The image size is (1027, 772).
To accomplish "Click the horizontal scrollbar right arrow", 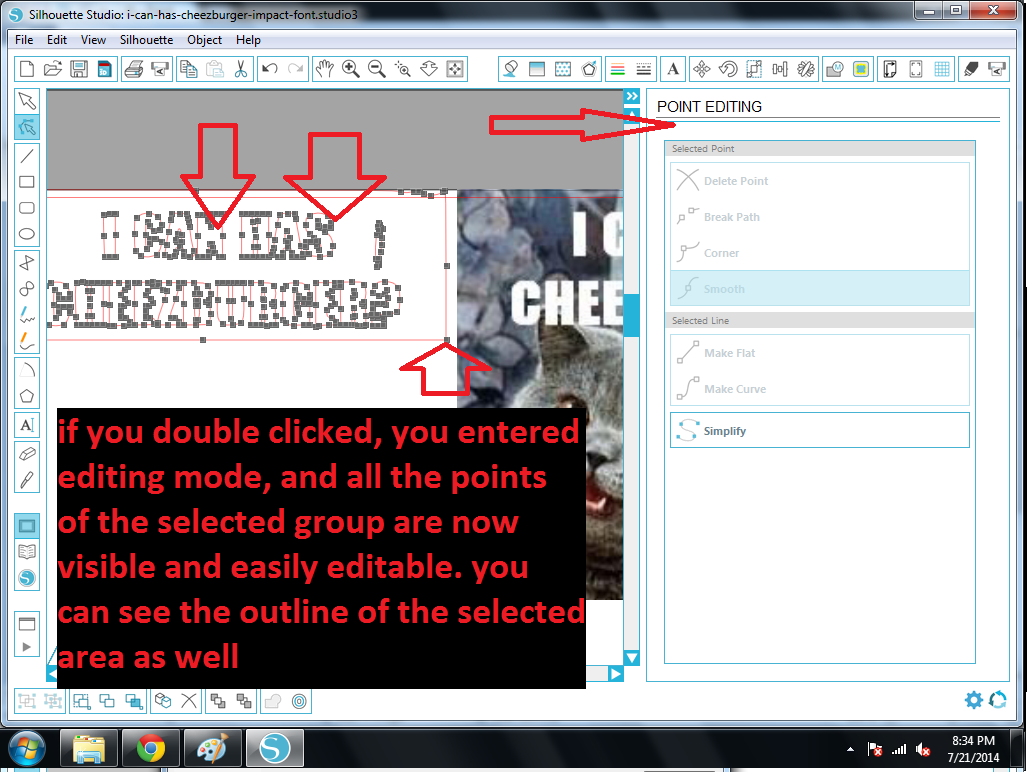I will 615,674.
